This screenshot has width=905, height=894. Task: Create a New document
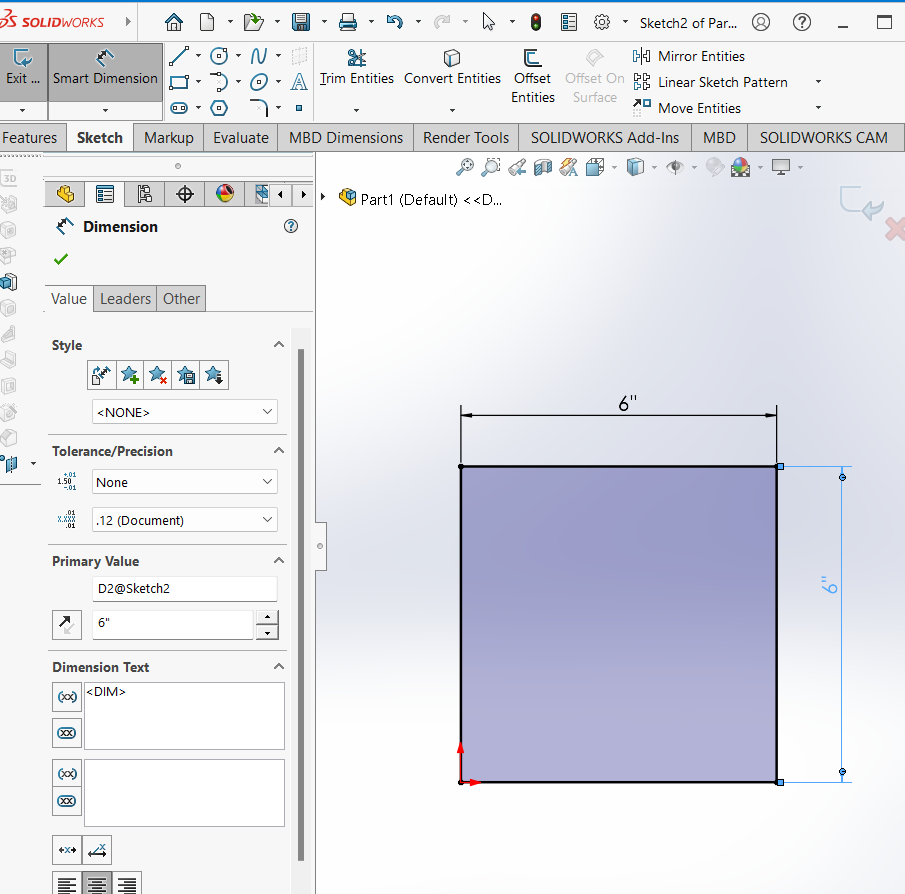point(207,23)
